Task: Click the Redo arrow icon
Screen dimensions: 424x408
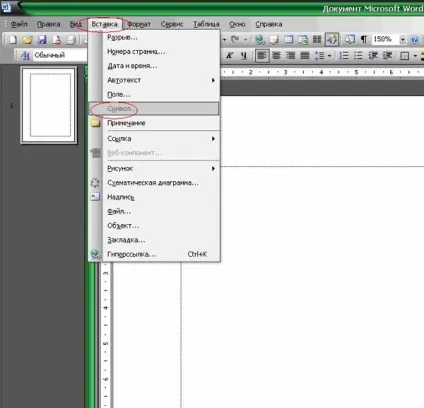Action: pos(235,39)
